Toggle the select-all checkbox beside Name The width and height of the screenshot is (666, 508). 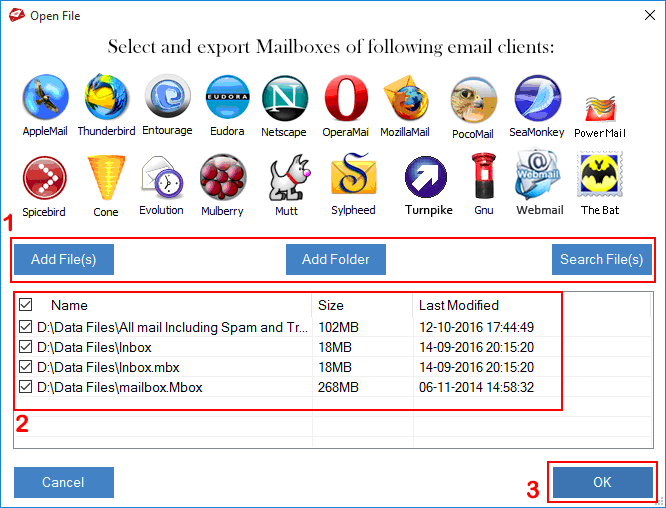point(25,305)
